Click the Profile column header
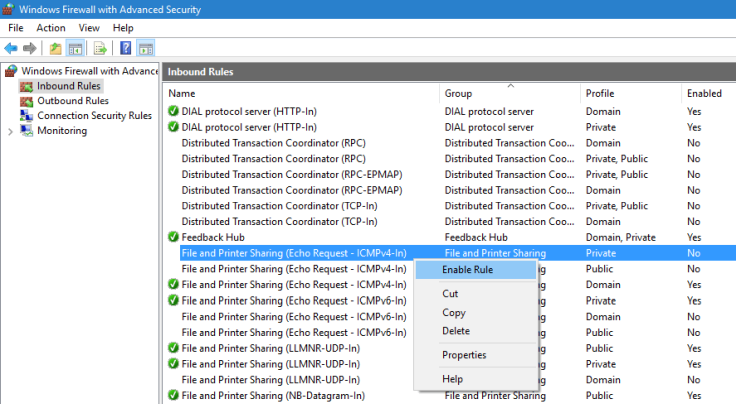Image resolution: width=736 pixels, height=404 pixels. pos(600,93)
